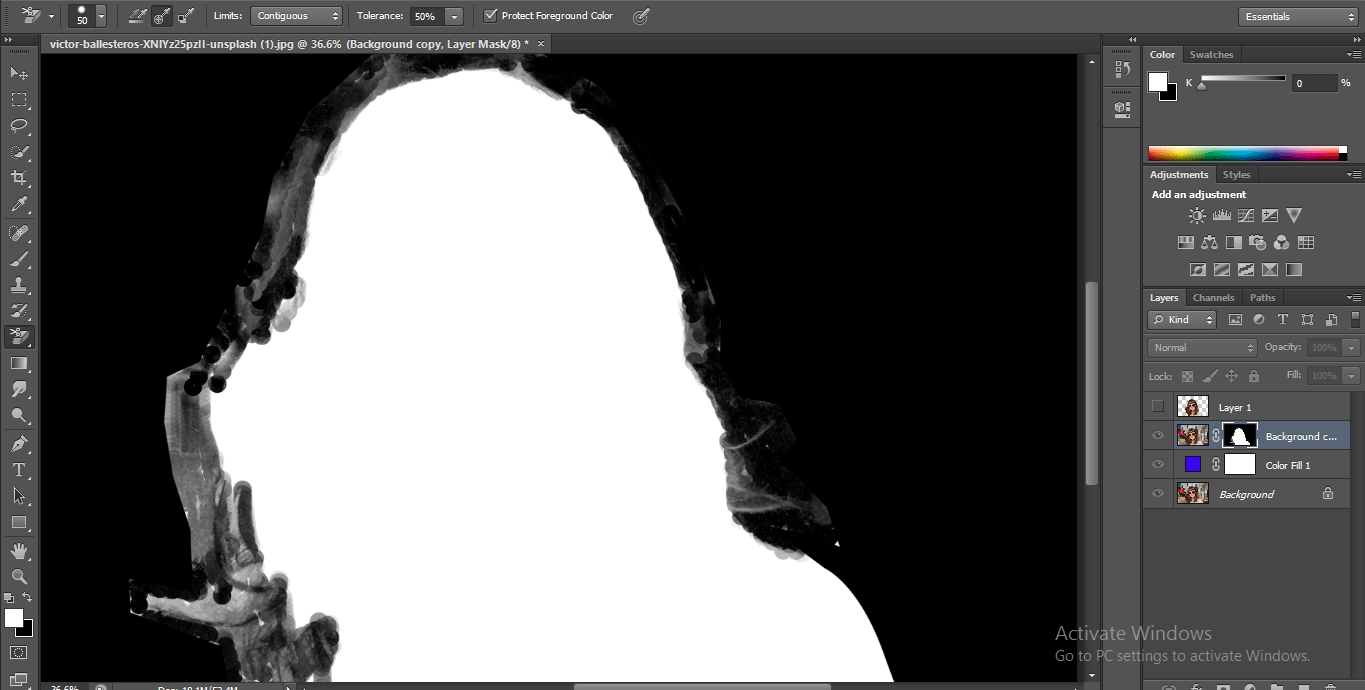The width and height of the screenshot is (1365, 690).
Task: Open the Layers panel menu
Action: coord(1354,297)
